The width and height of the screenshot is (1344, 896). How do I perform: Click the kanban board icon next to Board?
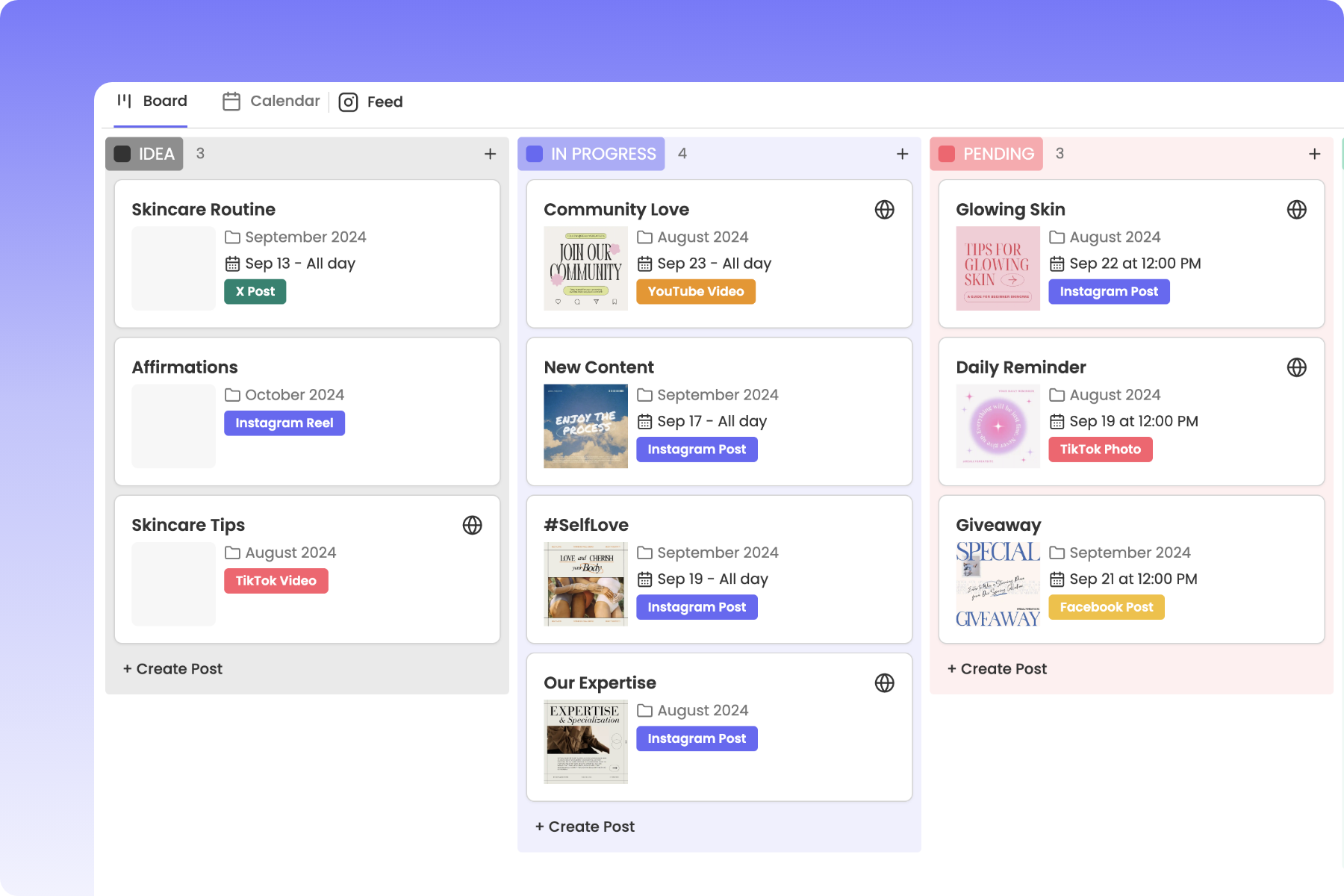124,101
